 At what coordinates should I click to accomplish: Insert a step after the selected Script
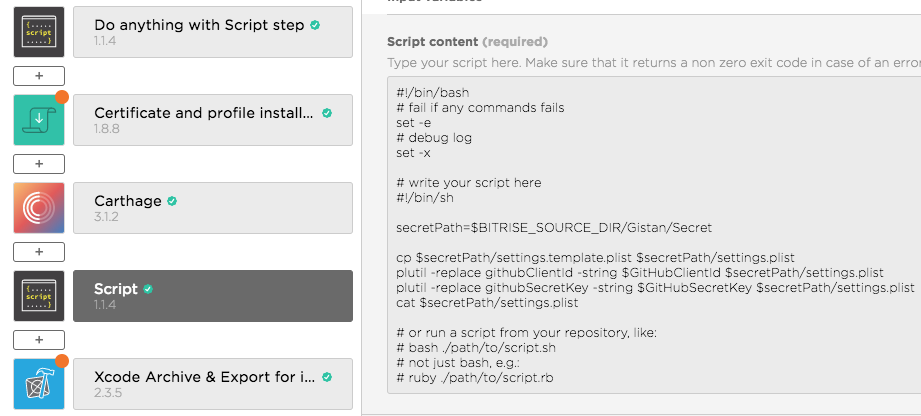coord(39,339)
